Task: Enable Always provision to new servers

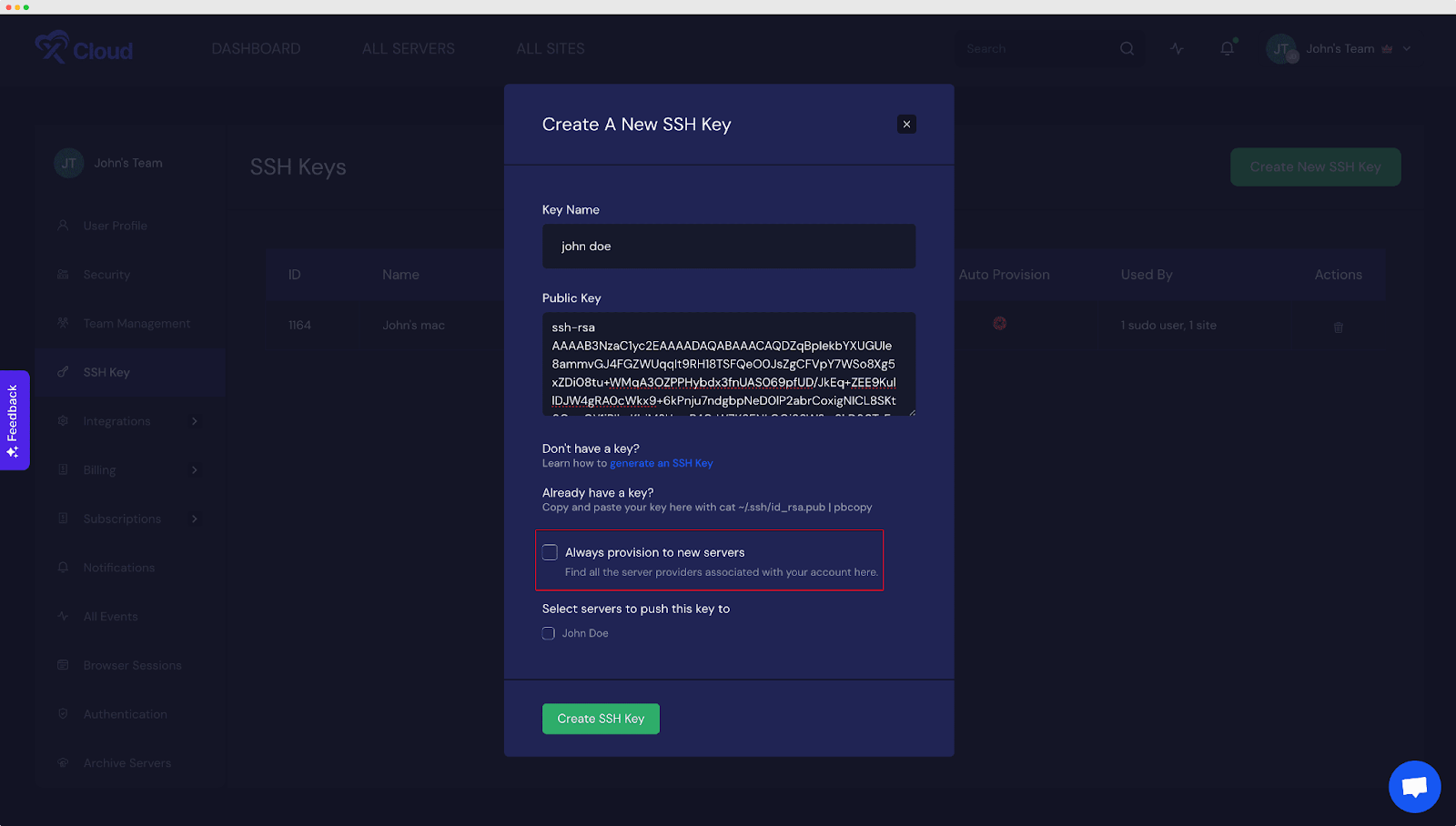Action: pos(550,551)
